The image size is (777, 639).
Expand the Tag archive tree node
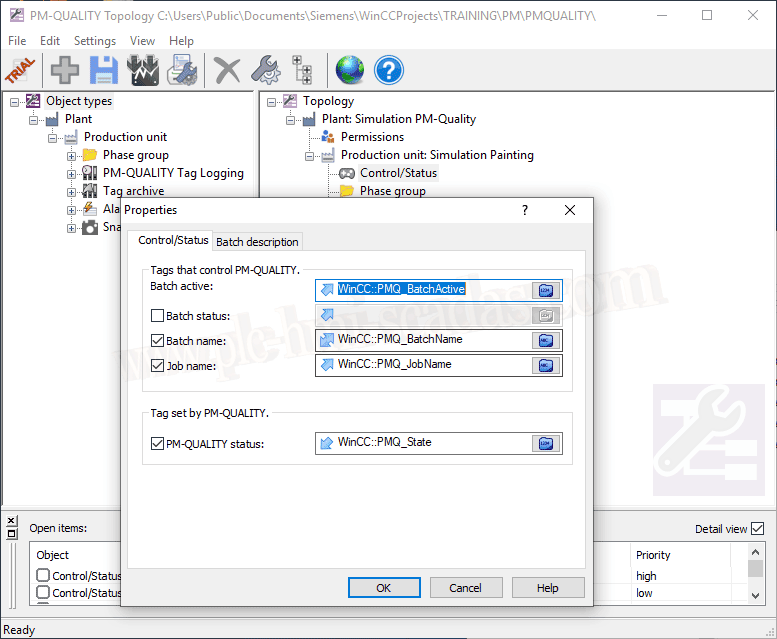72,191
